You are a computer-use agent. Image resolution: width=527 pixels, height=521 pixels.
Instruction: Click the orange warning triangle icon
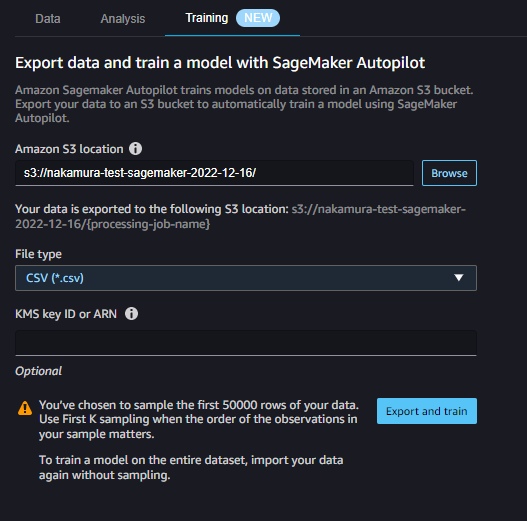[25, 408]
